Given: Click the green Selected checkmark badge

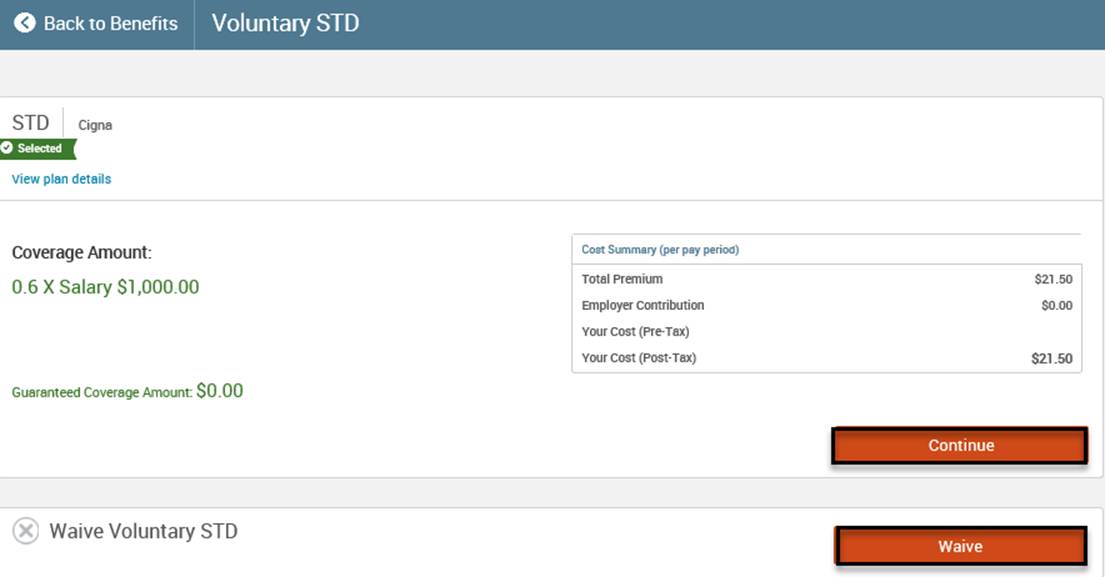Looking at the screenshot, I should [x=37, y=148].
